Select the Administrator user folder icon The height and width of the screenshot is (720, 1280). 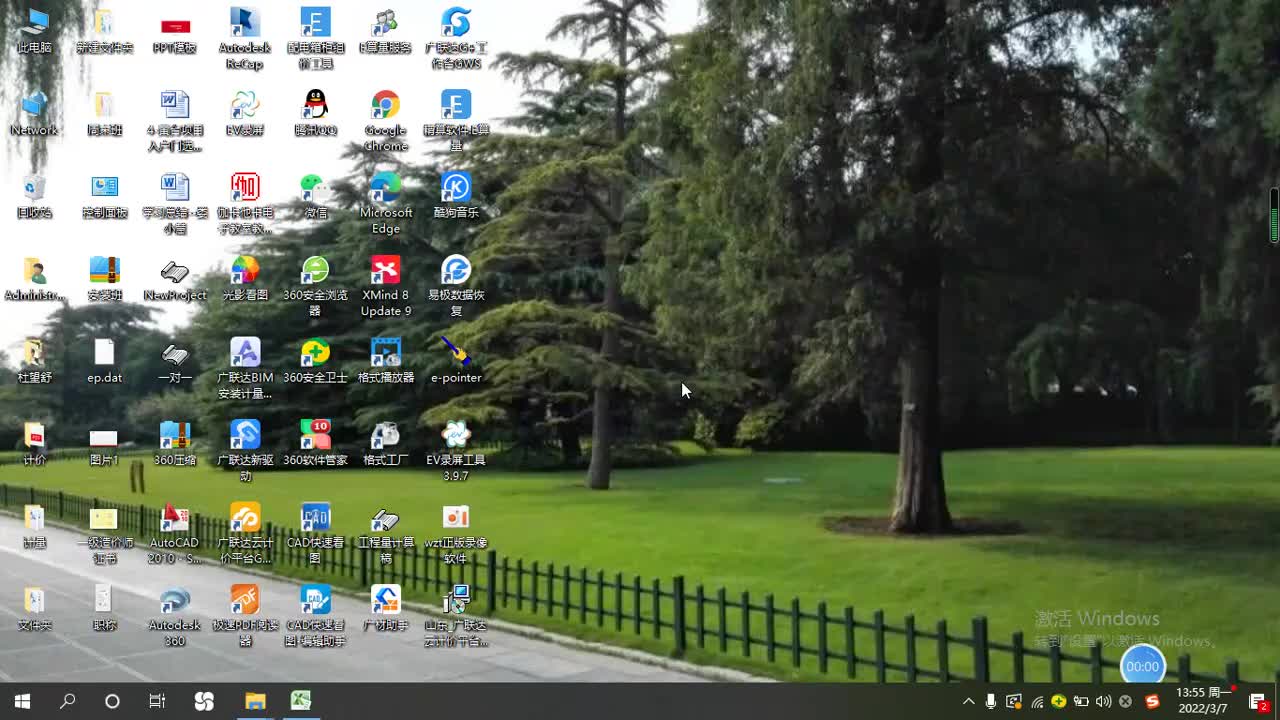[x=34, y=279]
